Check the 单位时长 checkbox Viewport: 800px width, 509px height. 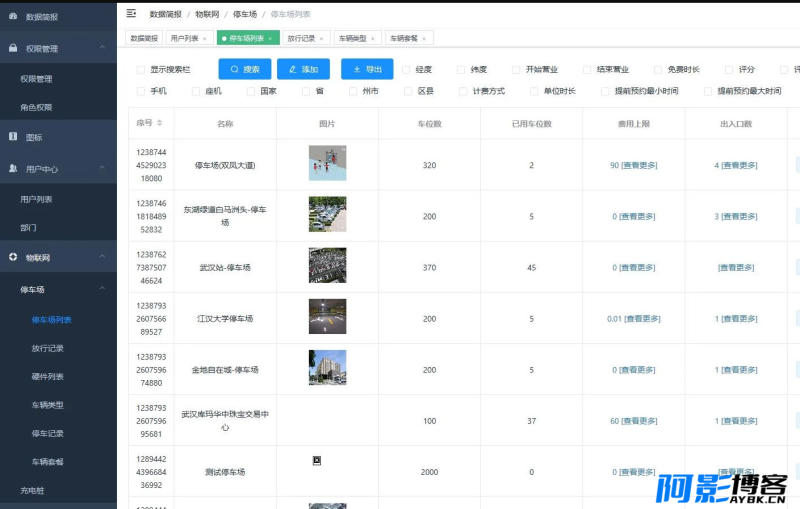(x=534, y=91)
